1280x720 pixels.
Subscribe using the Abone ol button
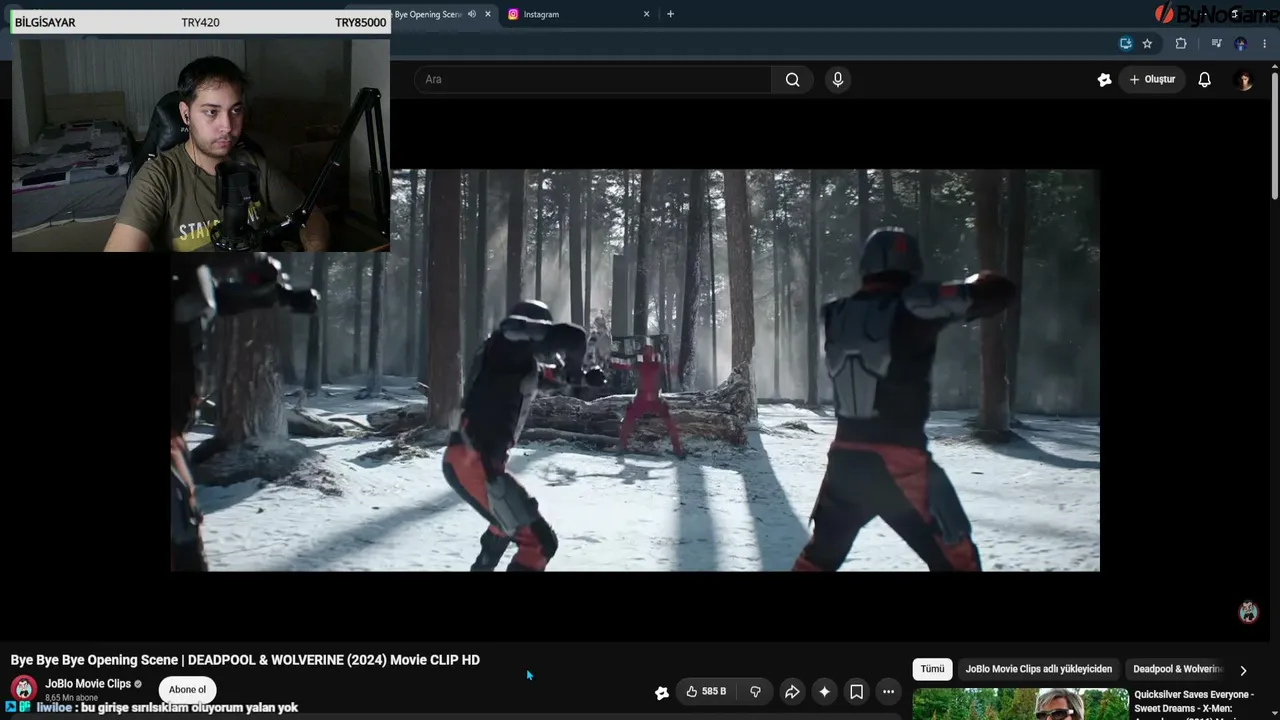(187, 689)
